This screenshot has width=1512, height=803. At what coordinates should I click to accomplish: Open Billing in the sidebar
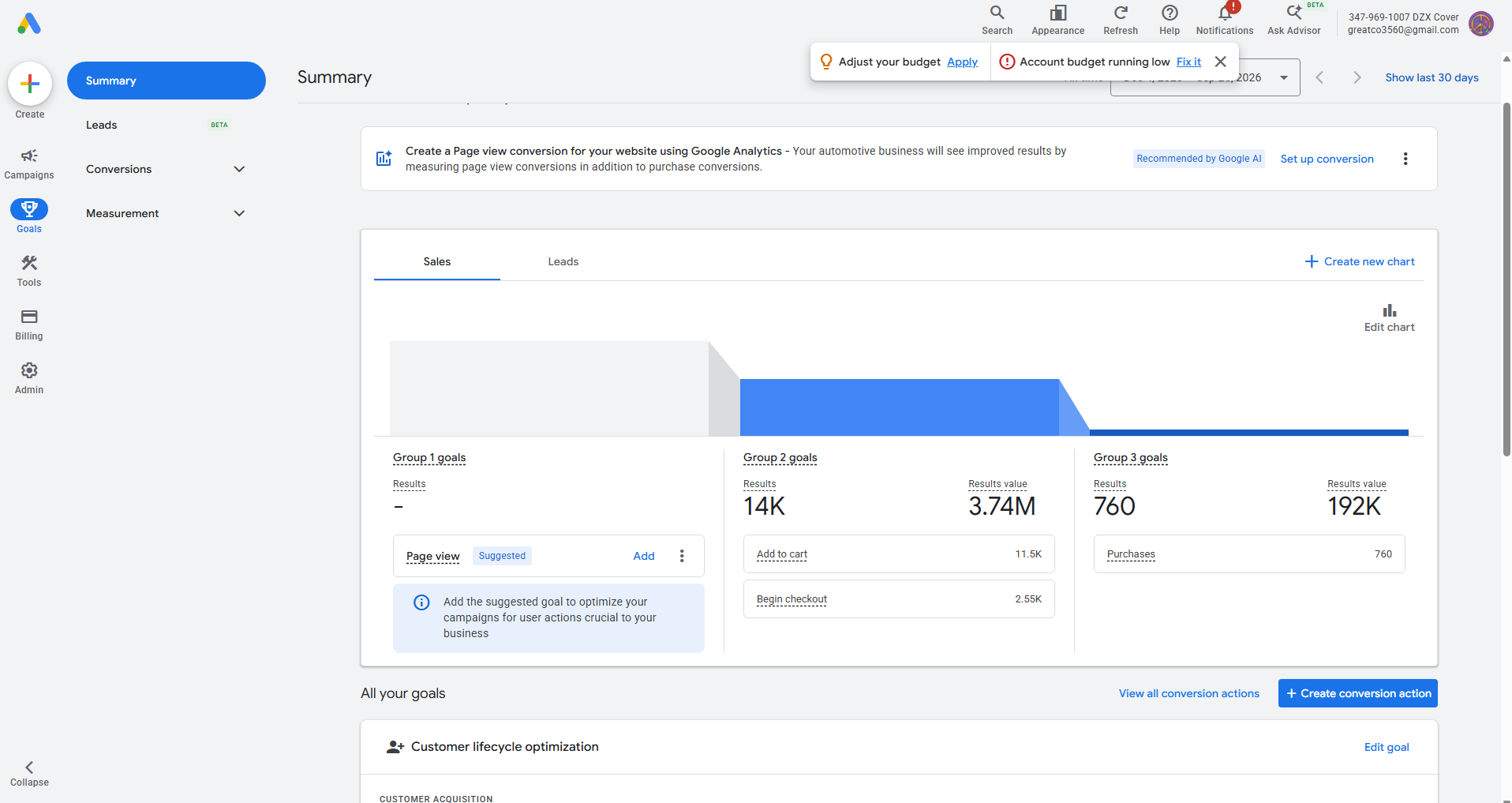pyautogui.click(x=29, y=325)
